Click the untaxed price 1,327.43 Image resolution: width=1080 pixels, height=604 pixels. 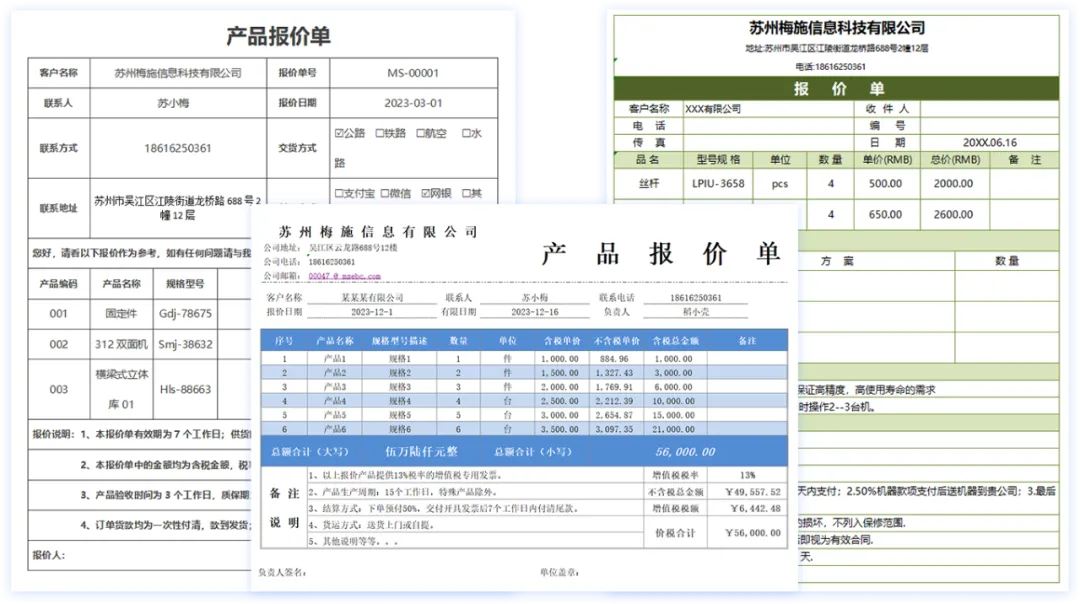(614, 373)
